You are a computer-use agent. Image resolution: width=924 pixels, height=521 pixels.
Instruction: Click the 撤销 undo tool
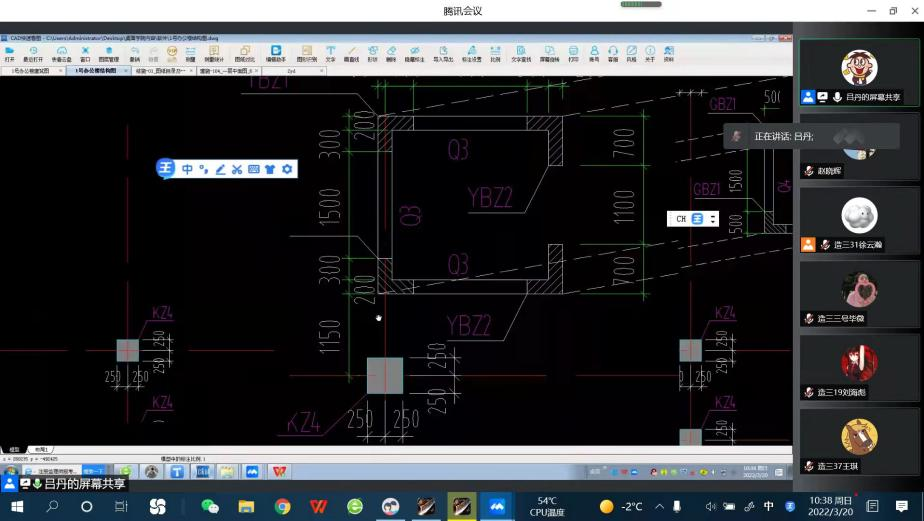135,54
